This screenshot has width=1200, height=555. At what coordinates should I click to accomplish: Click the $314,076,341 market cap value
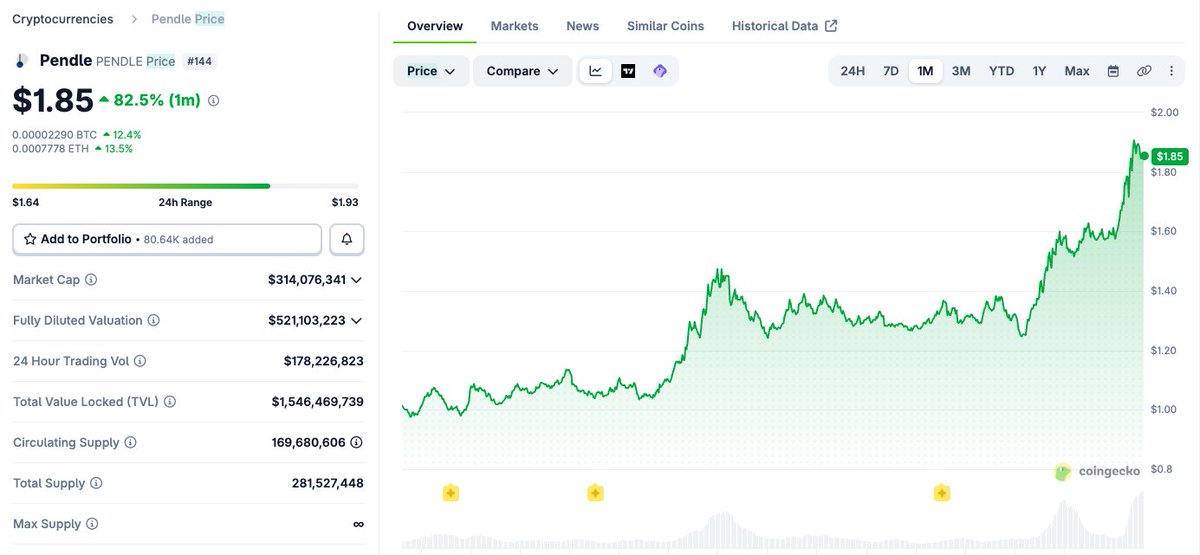tap(307, 280)
